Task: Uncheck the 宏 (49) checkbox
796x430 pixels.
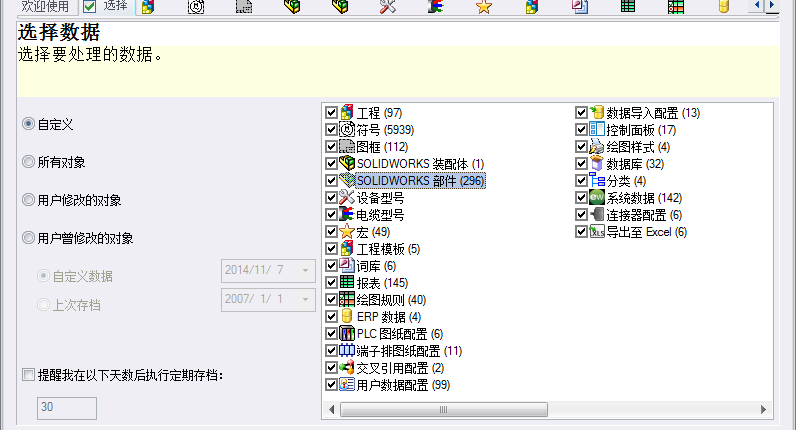Action: coord(331,231)
